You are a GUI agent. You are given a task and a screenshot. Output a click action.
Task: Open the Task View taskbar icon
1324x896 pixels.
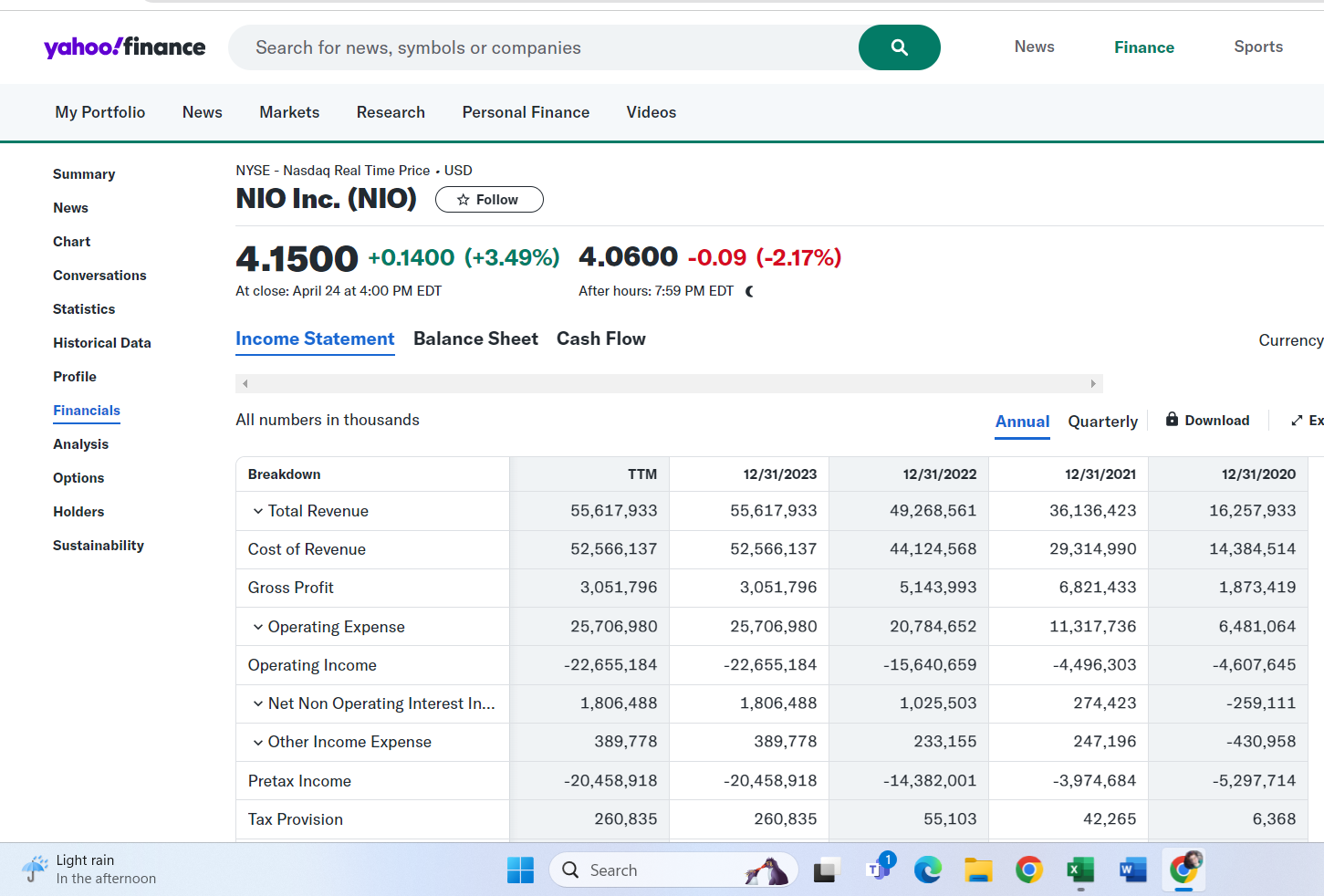[x=826, y=870]
